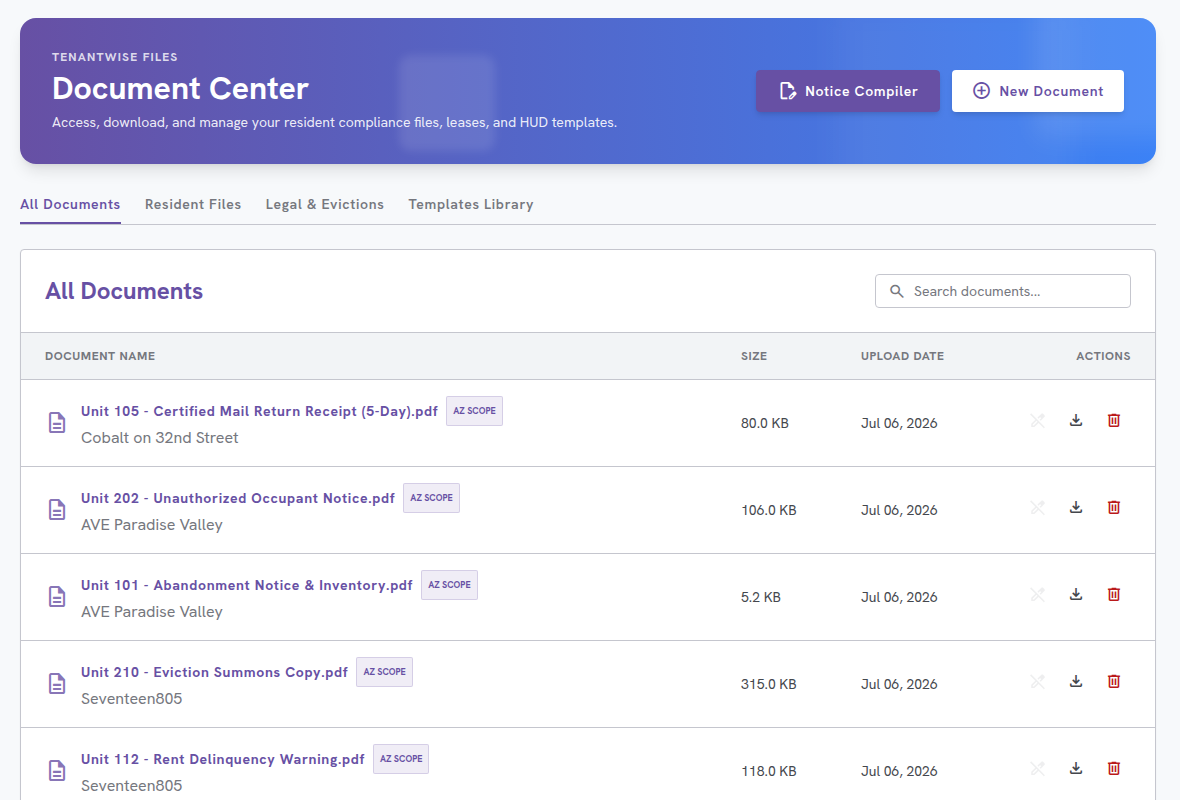1180x800 pixels.
Task: Click the Upload Date column header
Action: 902,356
